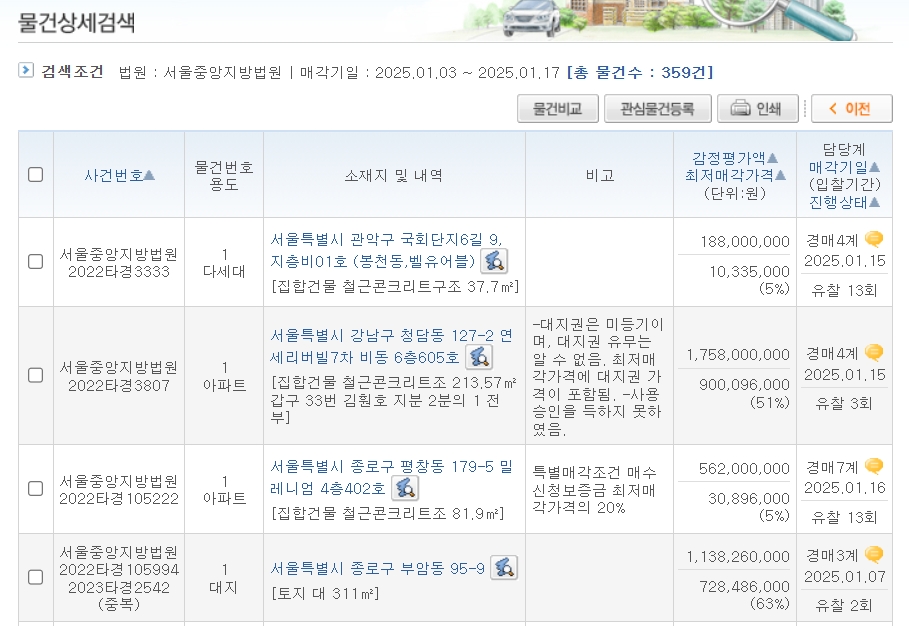Open map icon for 평창동 179-5 밀레니엄 property
Image resolution: width=909 pixels, height=626 pixels.
click(x=405, y=488)
